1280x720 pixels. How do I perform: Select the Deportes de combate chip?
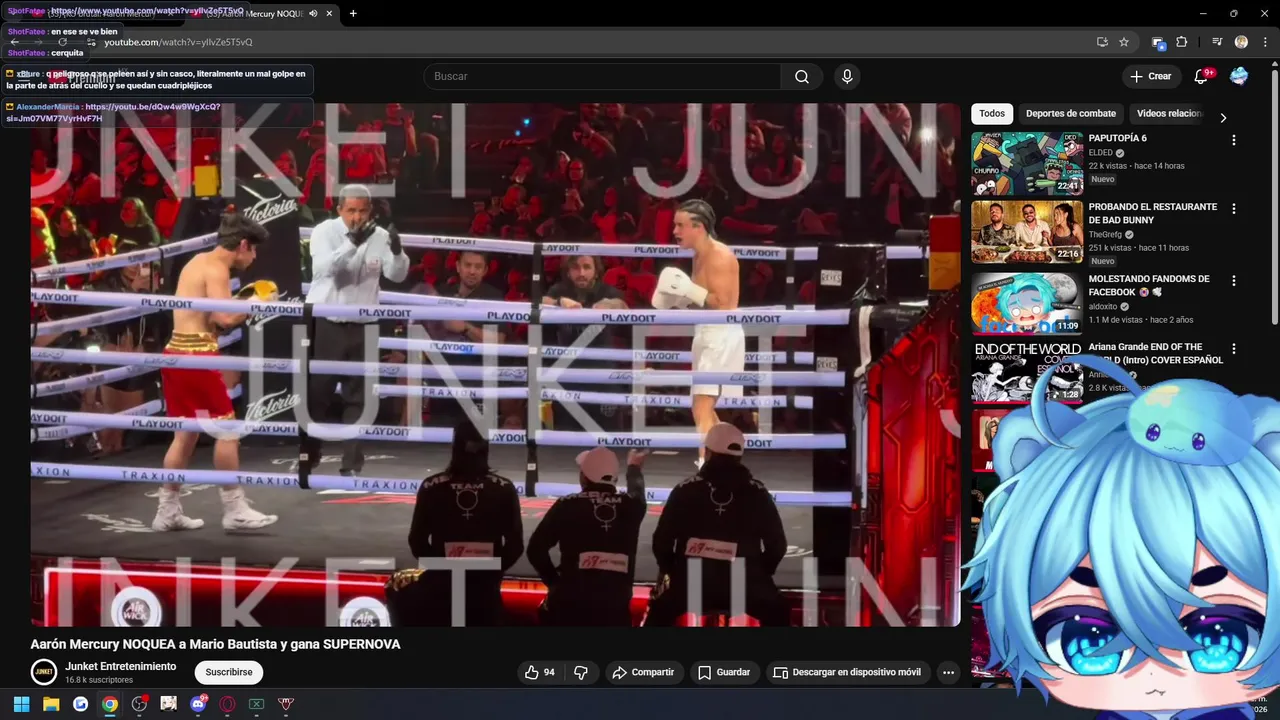pos(1071,114)
